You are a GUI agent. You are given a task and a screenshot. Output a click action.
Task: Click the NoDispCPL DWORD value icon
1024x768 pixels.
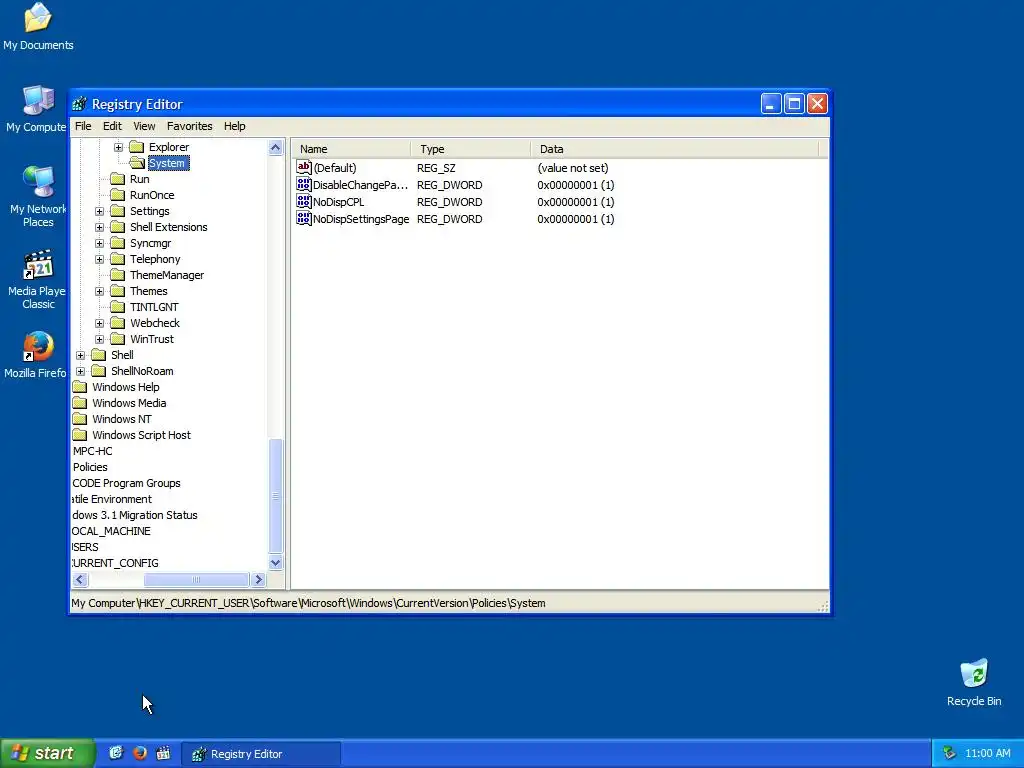click(x=304, y=202)
